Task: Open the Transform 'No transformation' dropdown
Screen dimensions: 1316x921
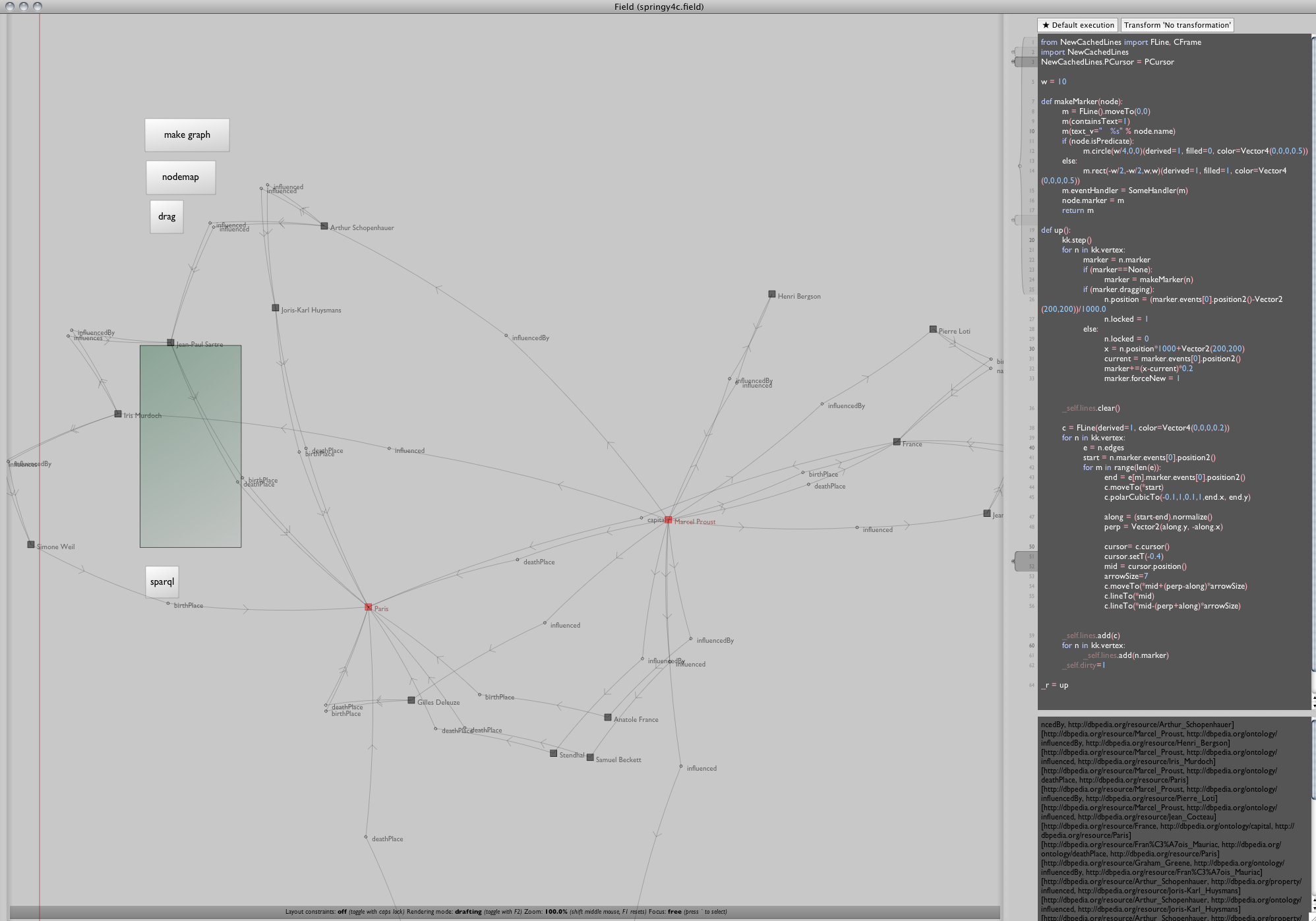Action: [1177, 25]
